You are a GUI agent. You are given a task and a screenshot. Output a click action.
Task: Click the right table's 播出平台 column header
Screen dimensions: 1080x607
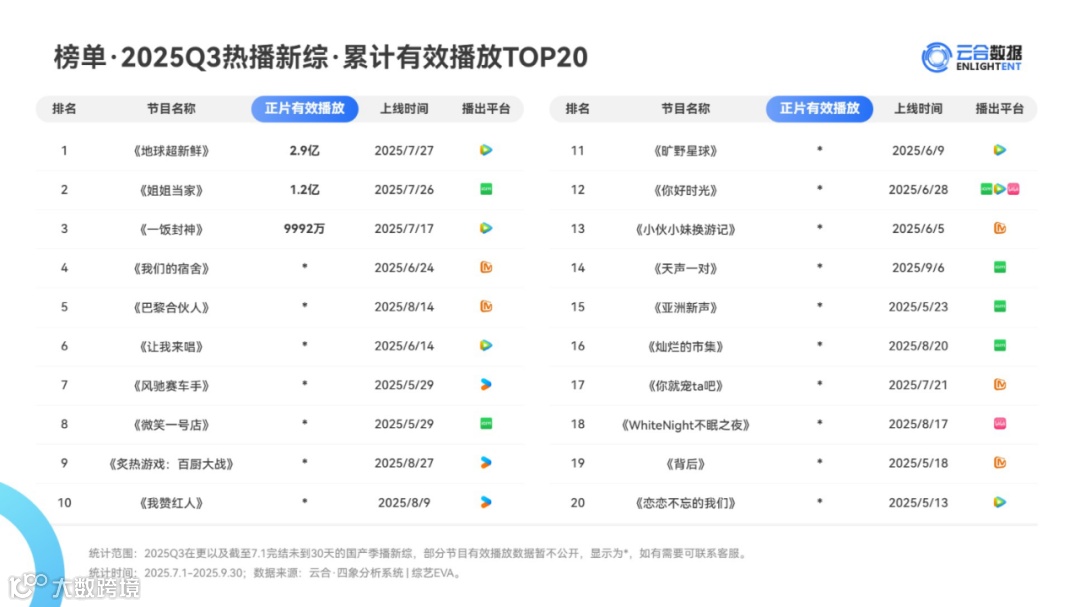pyautogui.click(x=999, y=109)
